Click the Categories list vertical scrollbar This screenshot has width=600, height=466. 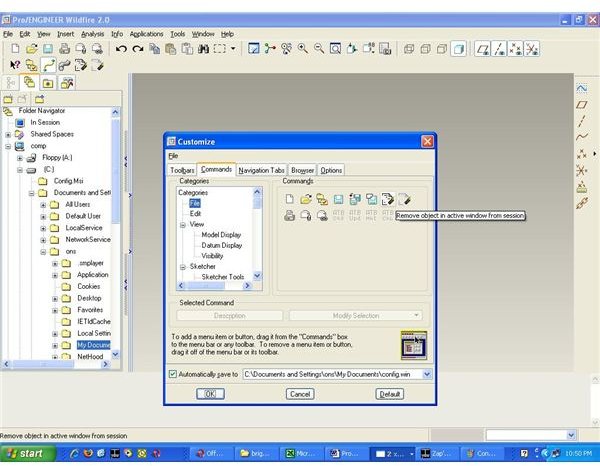point(257,232)
